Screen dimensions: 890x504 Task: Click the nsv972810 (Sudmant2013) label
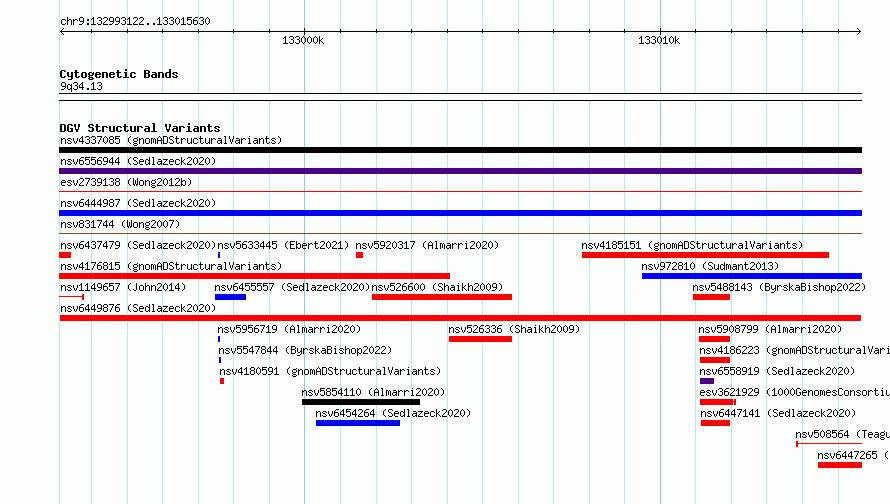[x=710, y=266]
